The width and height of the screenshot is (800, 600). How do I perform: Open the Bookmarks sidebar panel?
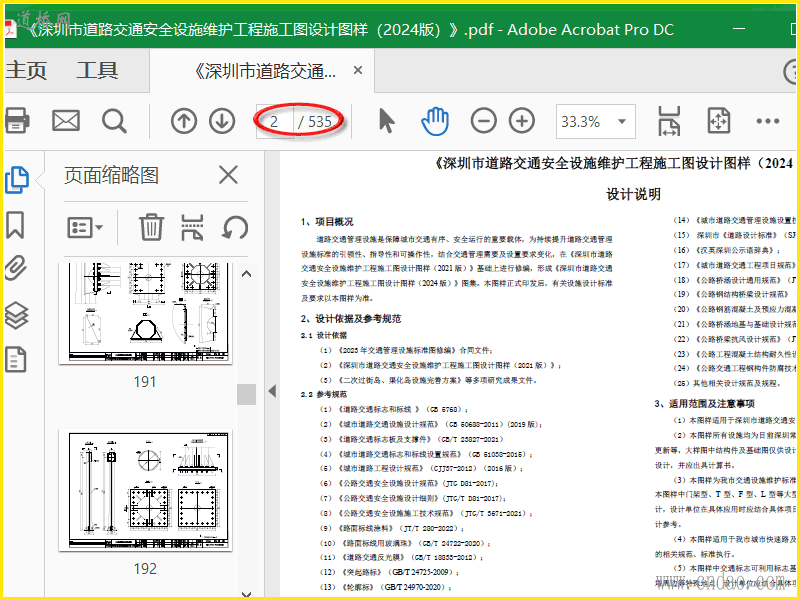(x=15, y=225)
